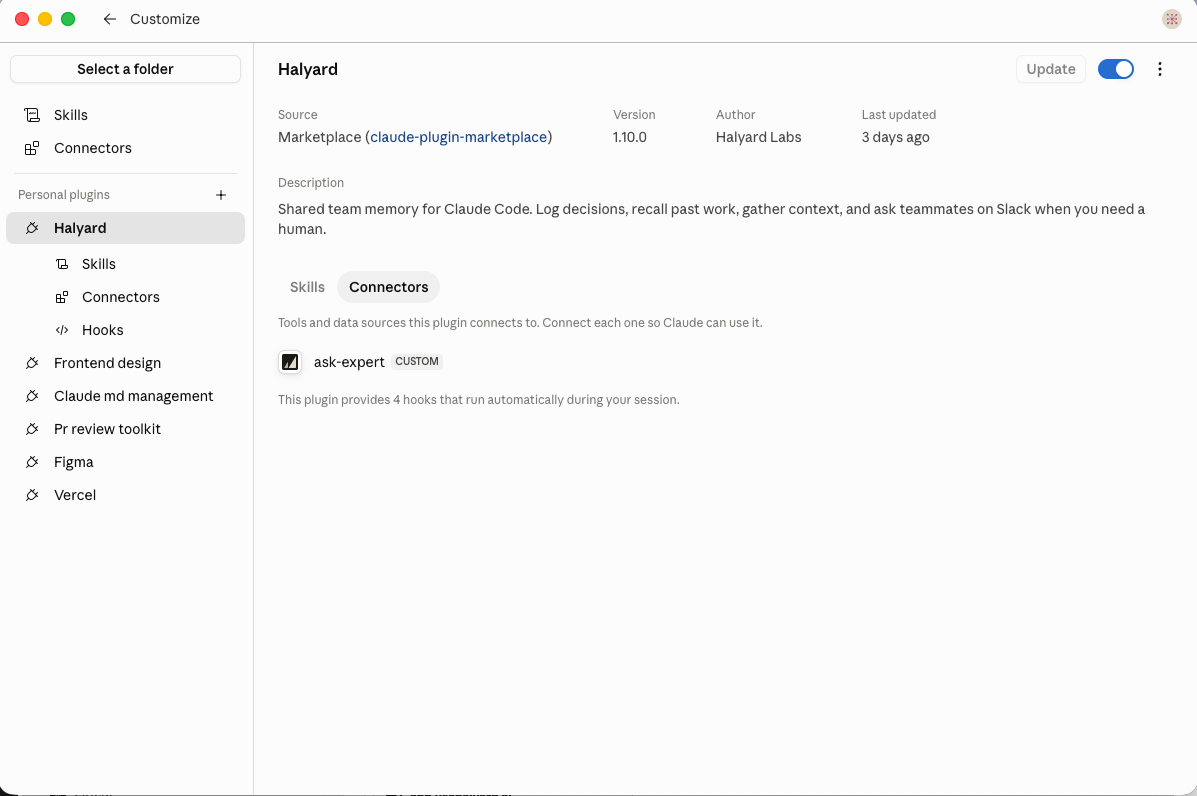Switch to the Skills tab
The image size is (1197, 796).
coord(307,287)
